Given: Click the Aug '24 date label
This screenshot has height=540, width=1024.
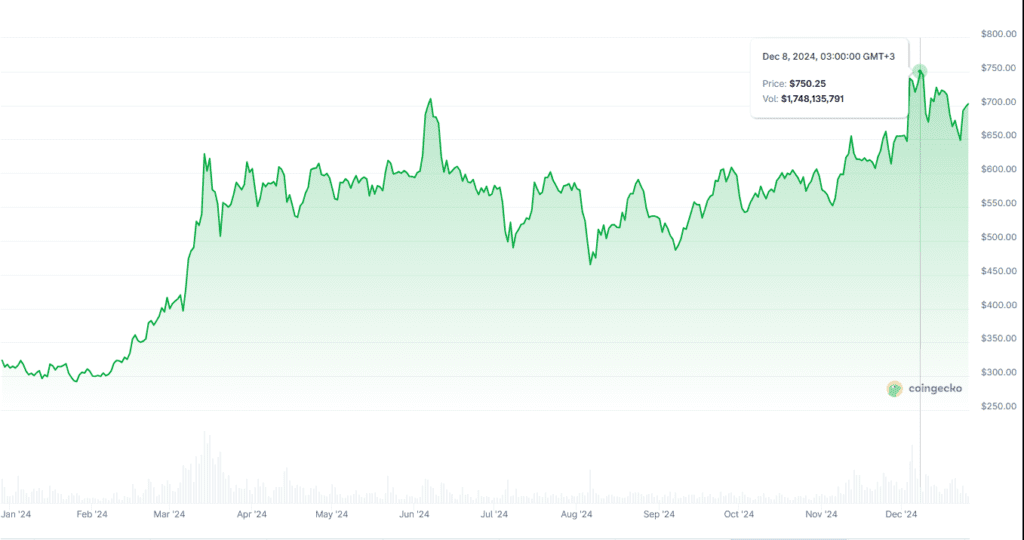Looking at the screenshot, I should pos(577,515).
